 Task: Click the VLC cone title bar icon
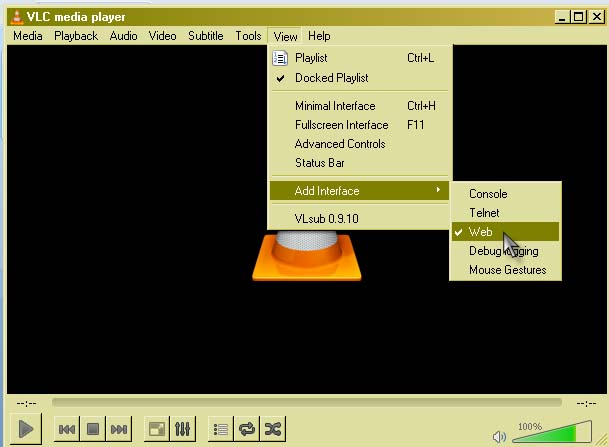(17, 17)
